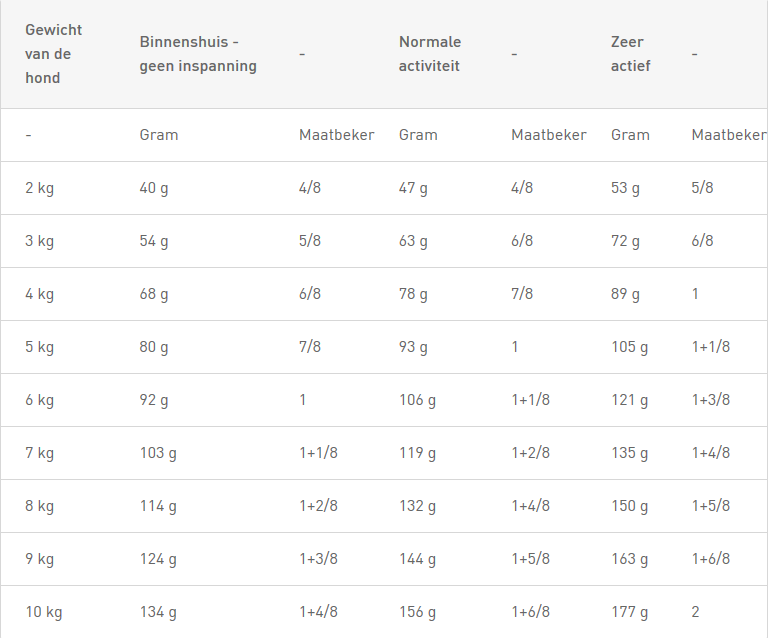Select the '7/8' cell in 4 kg row
This screenshot has height=638, width=768.
(522, 294)
